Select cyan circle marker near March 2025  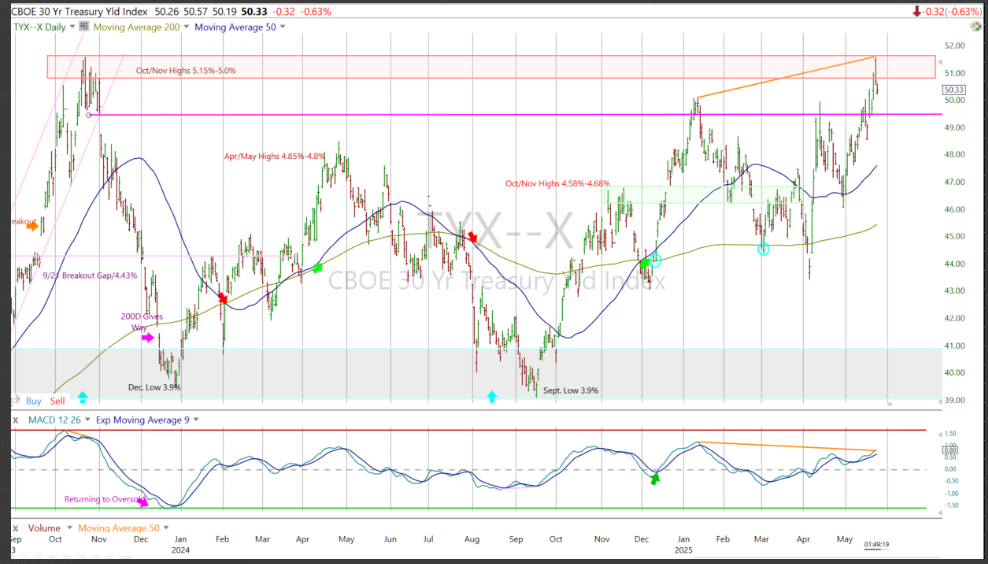click(763, 248)
